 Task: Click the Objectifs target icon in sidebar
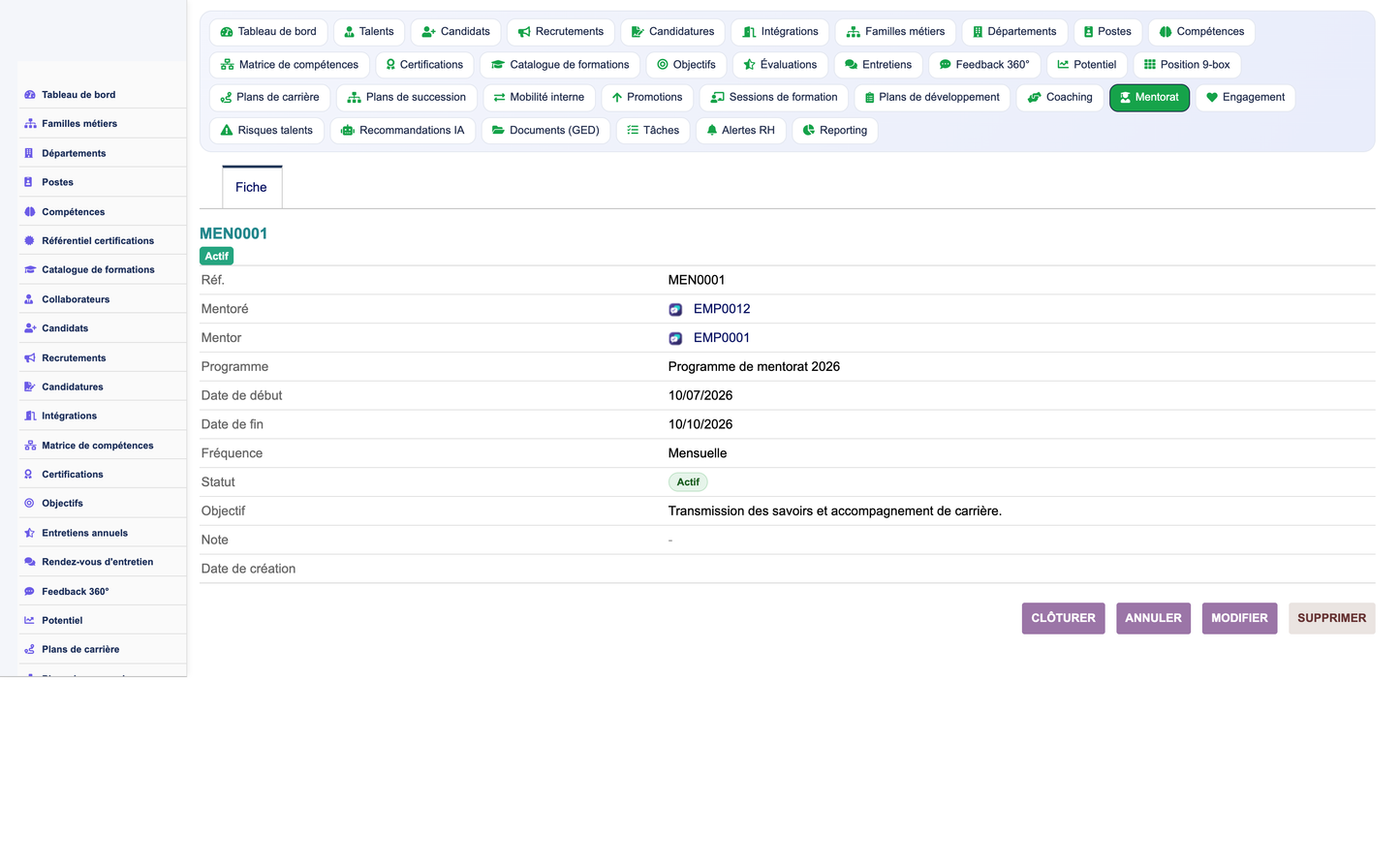coord(30,504)
